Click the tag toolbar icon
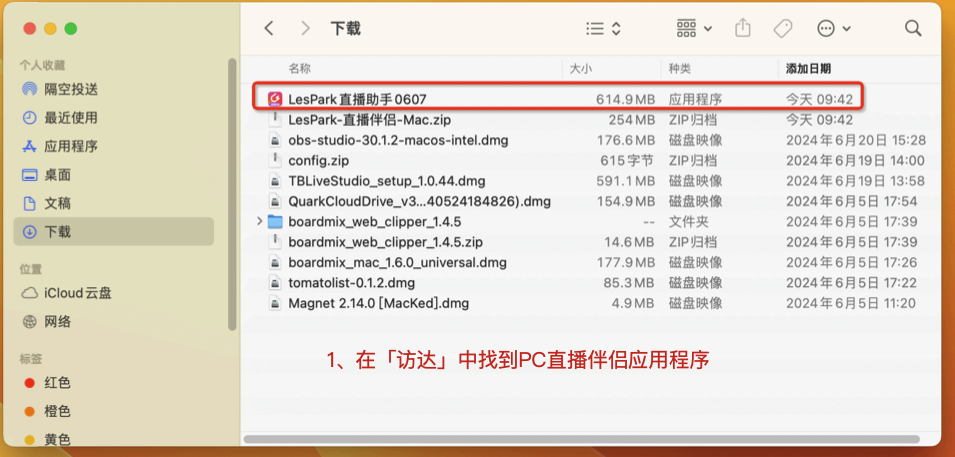This screenshot has width=955, height=457. [x=782, y=28]
